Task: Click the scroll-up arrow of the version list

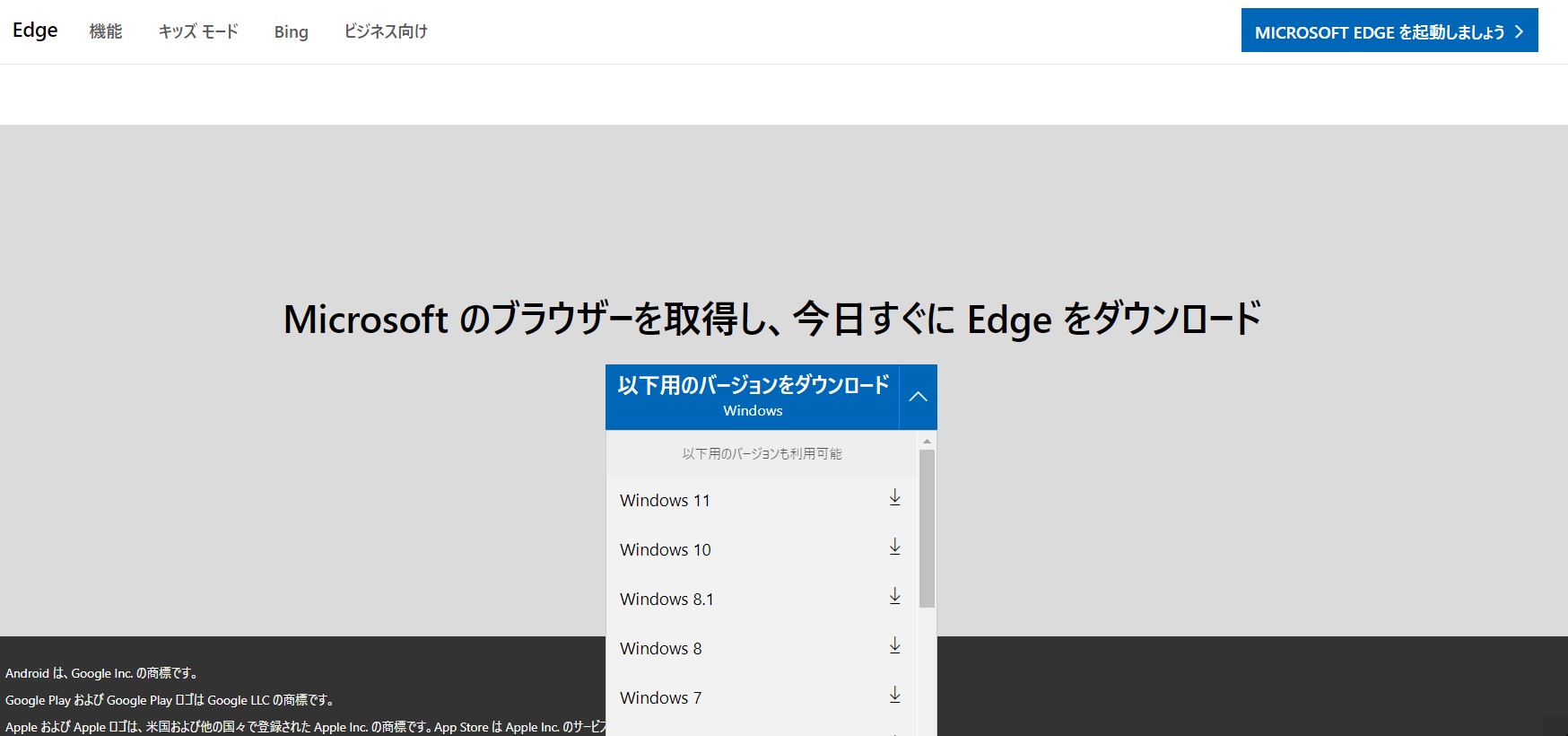Action: pyautogui.click(x=927, y=442)
